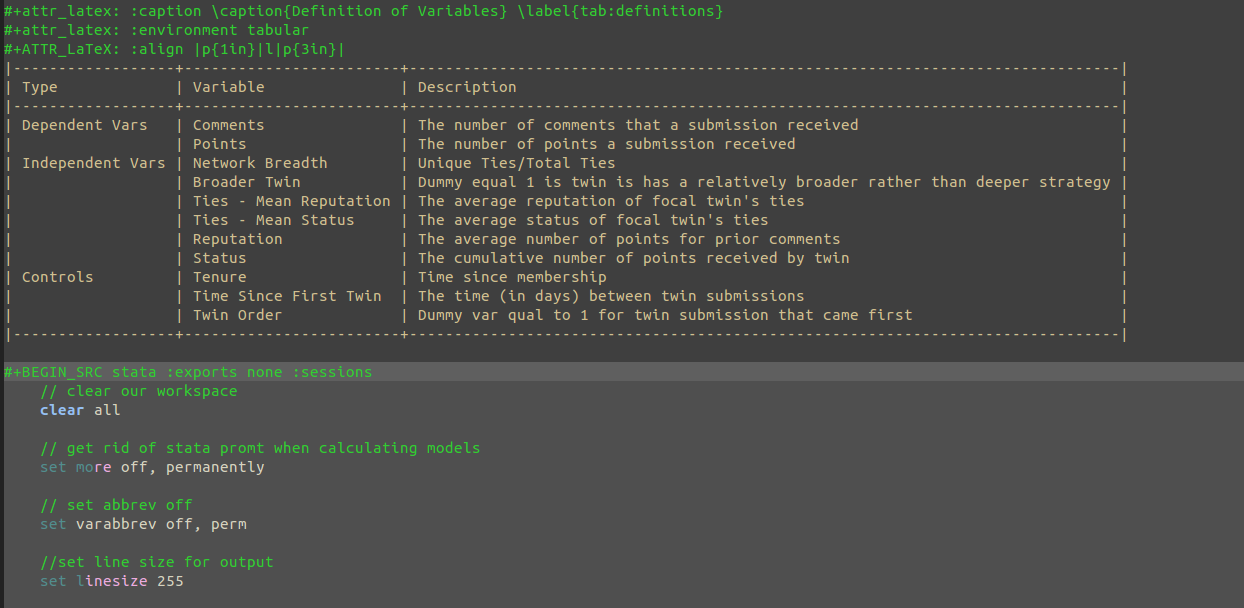Select the 'Dependent Vars' table cell

(84, 125)
